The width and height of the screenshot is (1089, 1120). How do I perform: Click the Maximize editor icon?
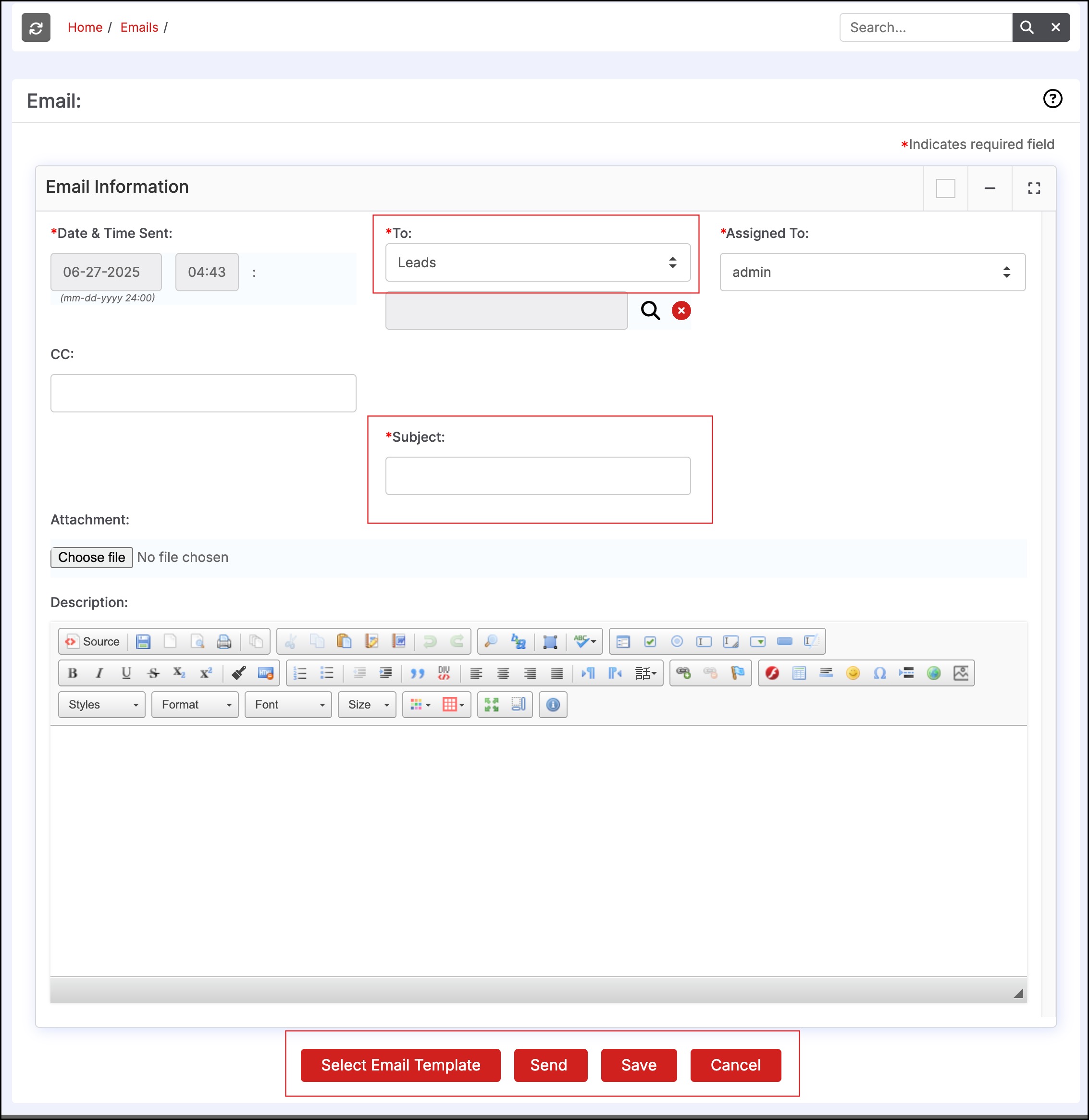coord(492,704)
